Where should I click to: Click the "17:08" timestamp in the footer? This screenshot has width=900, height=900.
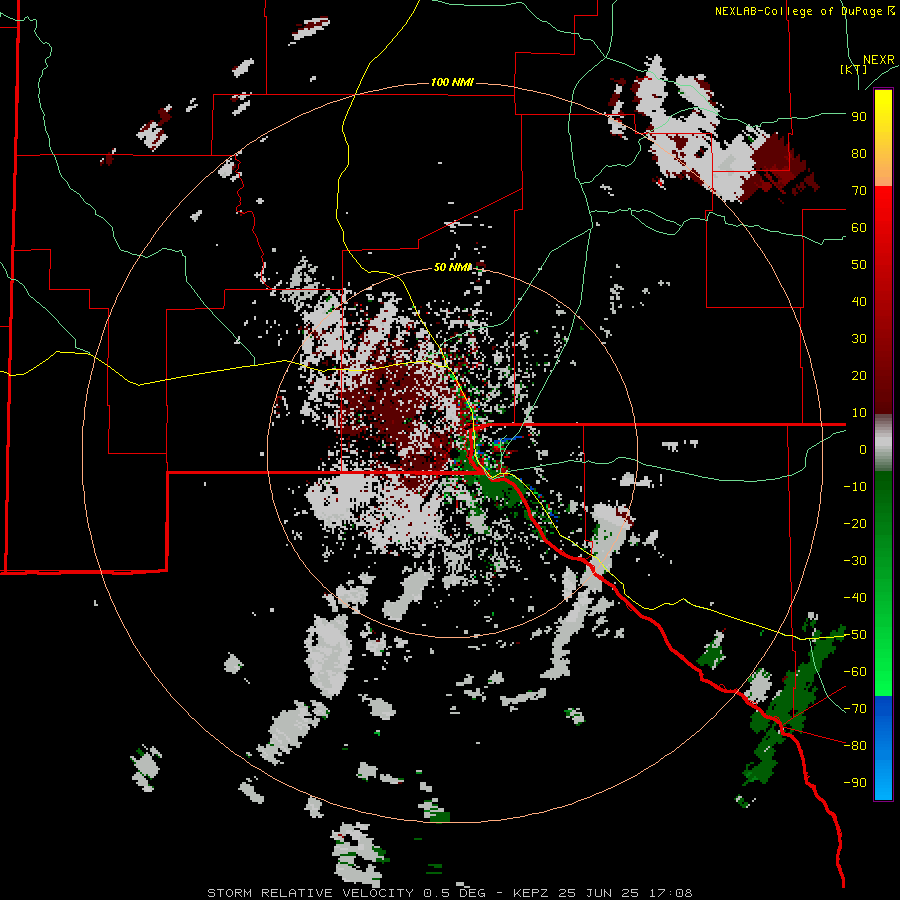(x=669, y=893)
